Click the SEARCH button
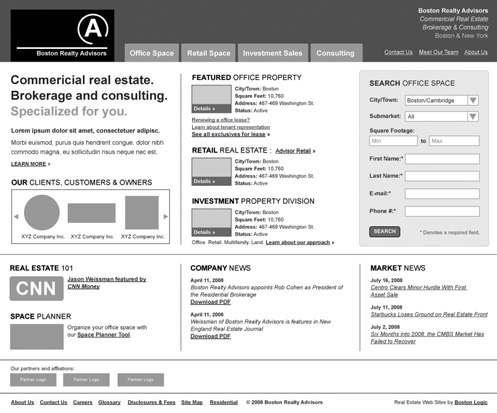Image resolution: width=497 pixels, height=413 pixels. 385,232
